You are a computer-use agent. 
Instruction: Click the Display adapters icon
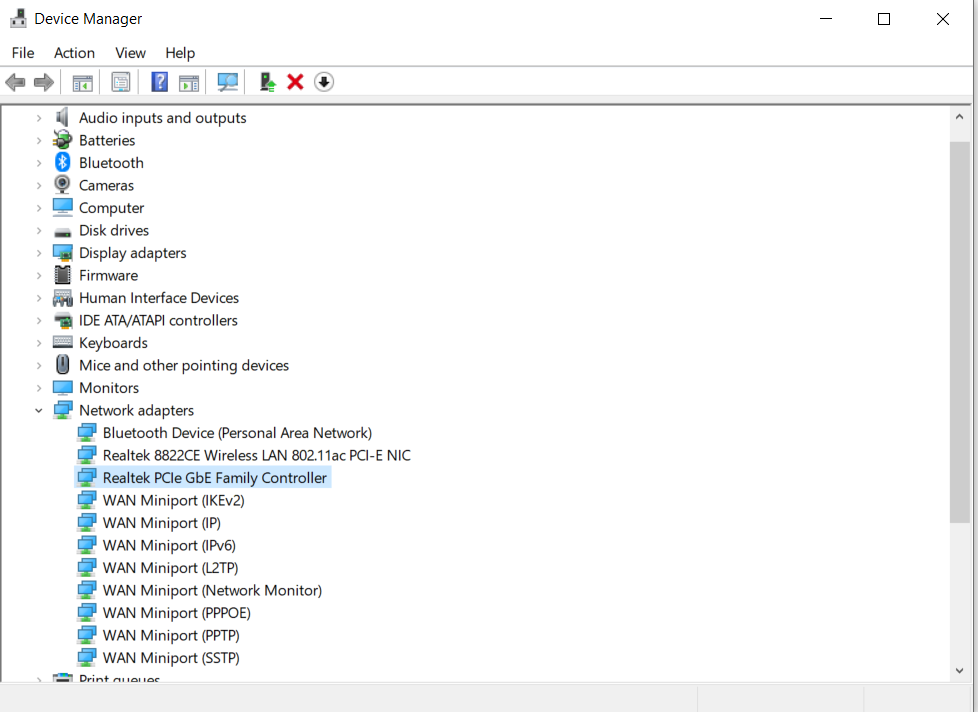pos(62,253)
